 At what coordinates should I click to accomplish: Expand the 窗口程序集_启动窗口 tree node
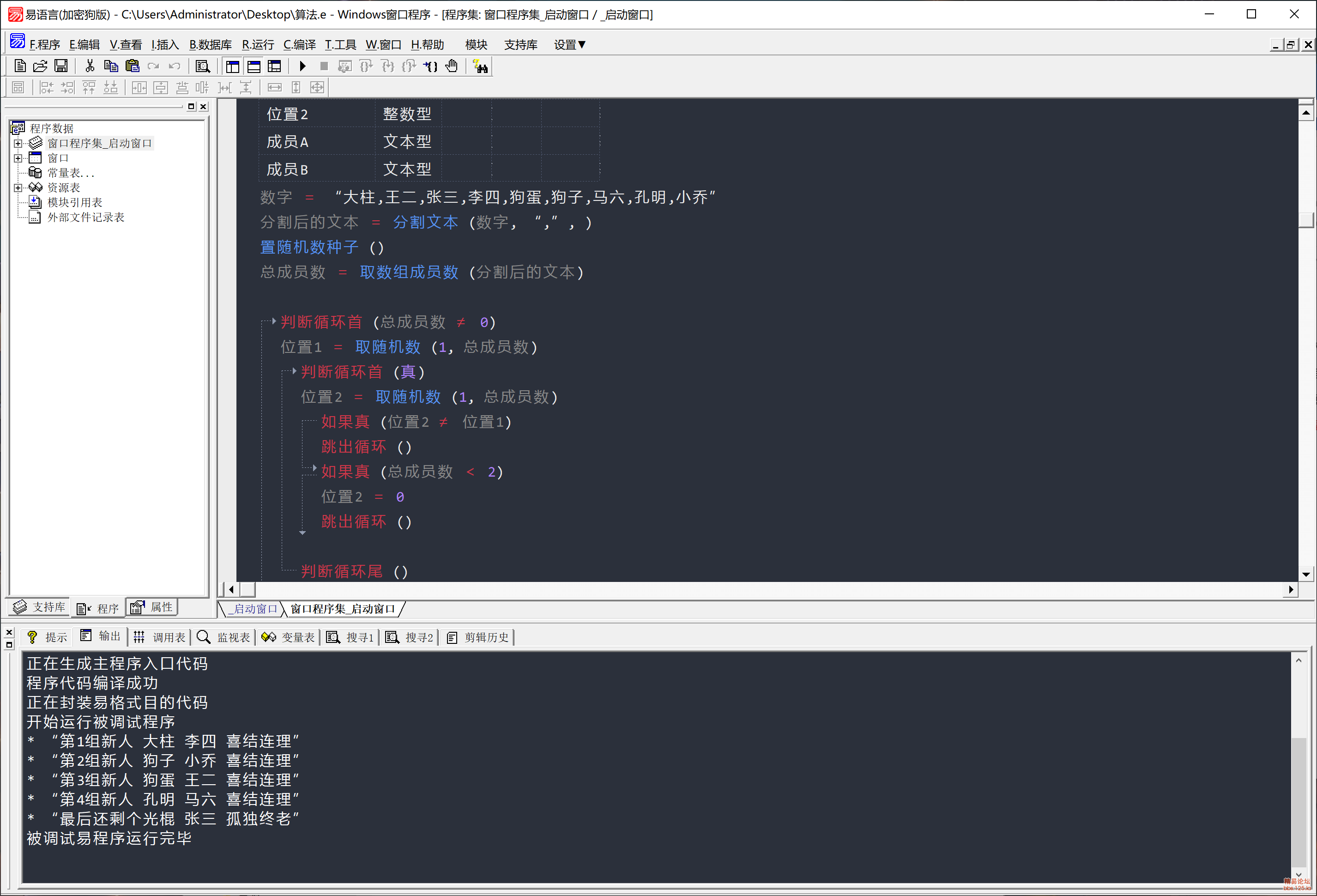pos(18,143)
